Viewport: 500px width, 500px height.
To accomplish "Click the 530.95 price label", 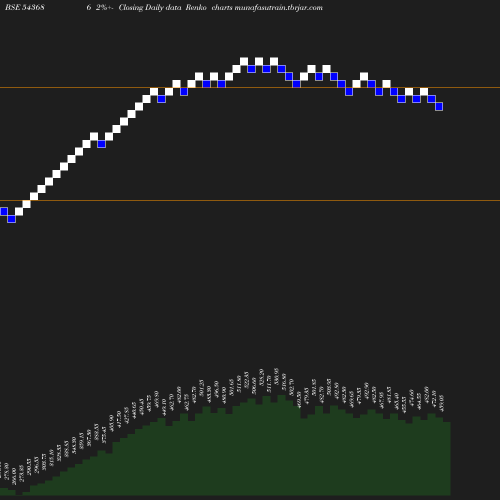I will [276, 377].
